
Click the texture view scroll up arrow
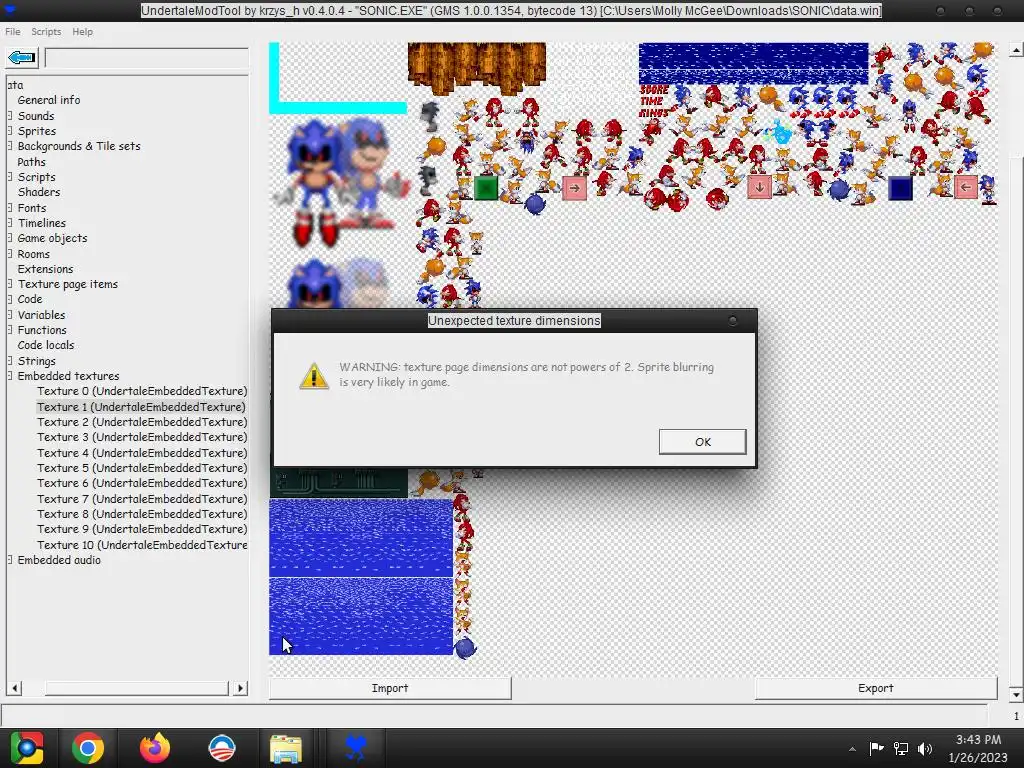[x=1016, y=50]
